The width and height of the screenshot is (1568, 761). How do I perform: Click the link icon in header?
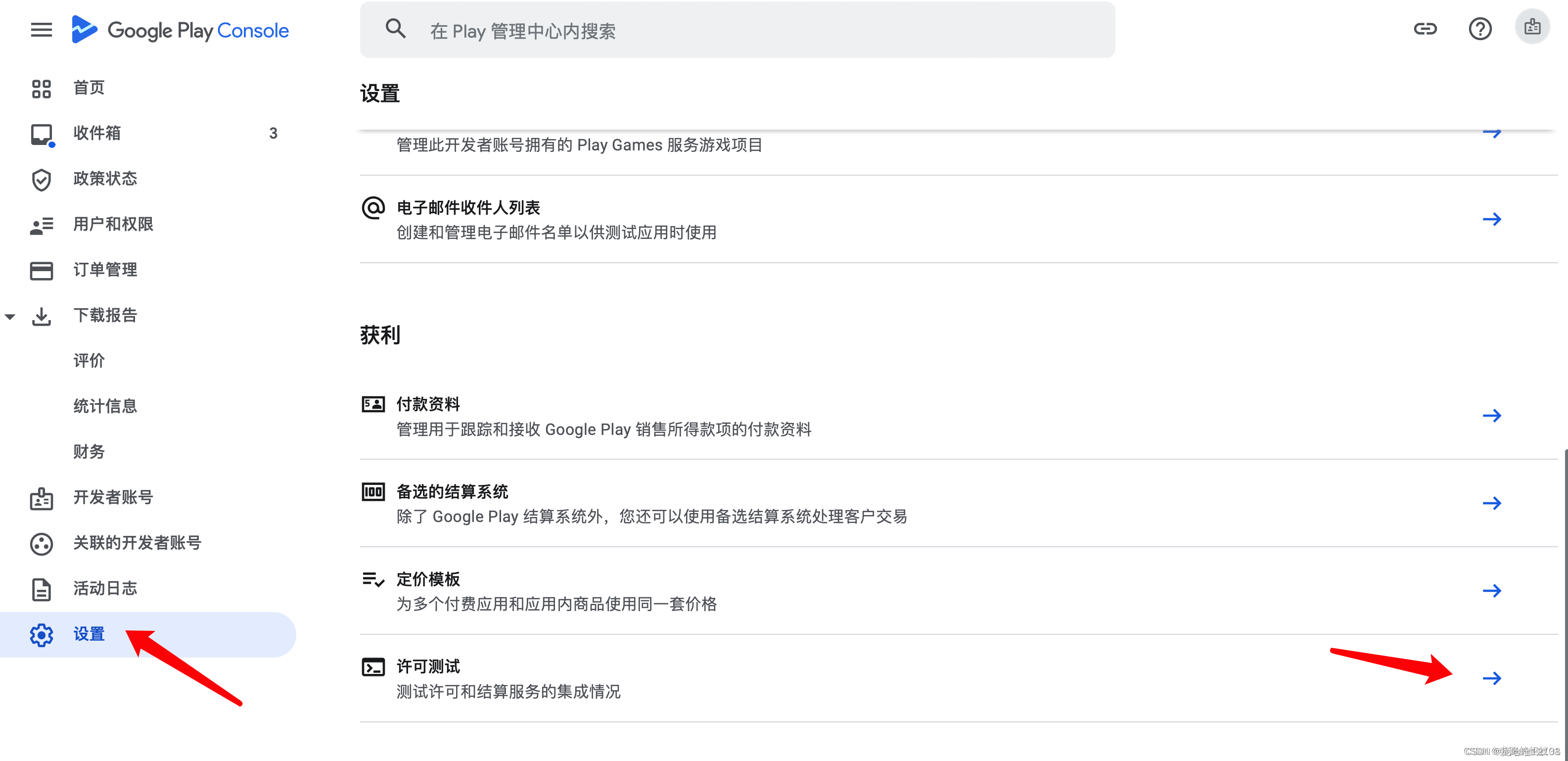(x=1425, y=29)
